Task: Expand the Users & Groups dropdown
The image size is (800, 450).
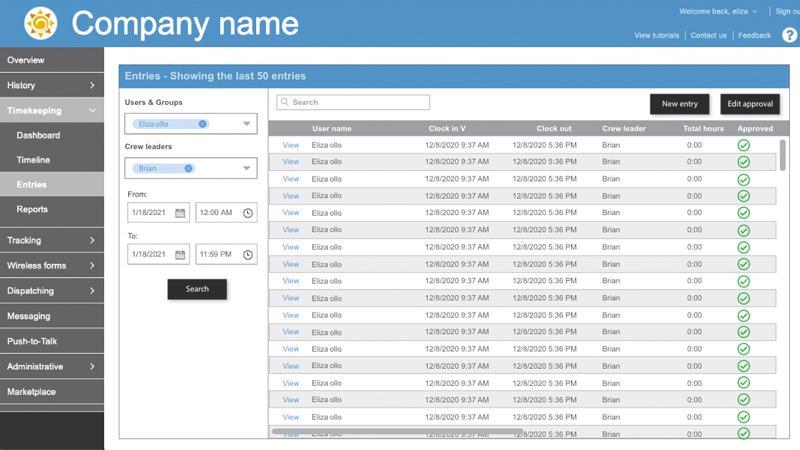Action: (246, 124)
